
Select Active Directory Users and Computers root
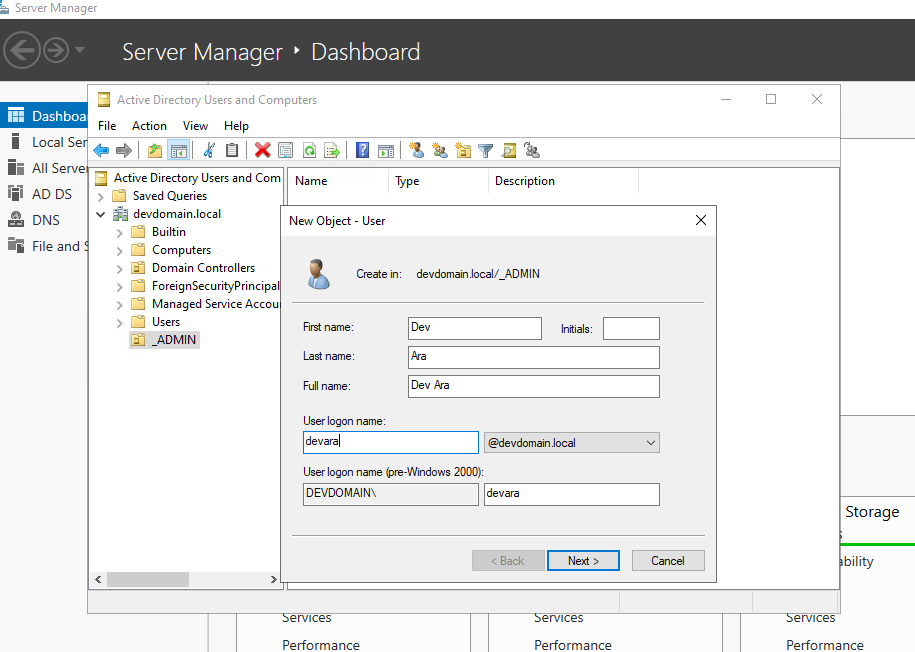[188, 177]
